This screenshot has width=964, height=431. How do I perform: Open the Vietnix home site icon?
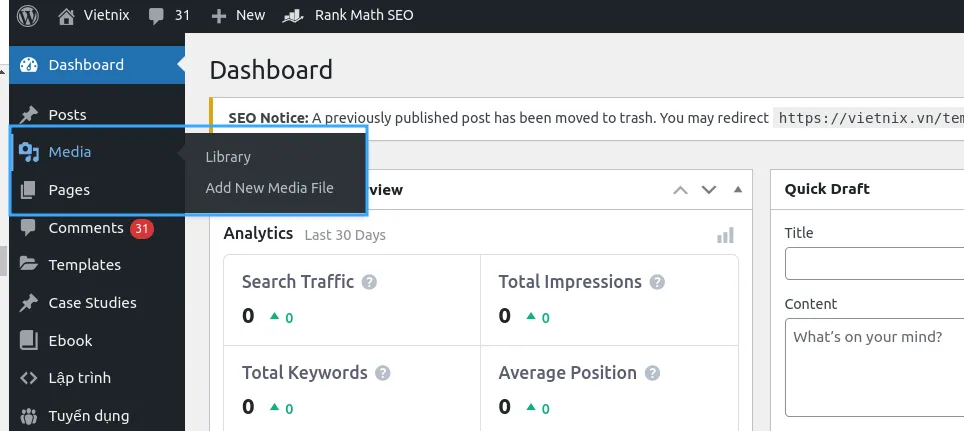click(66, 16)
